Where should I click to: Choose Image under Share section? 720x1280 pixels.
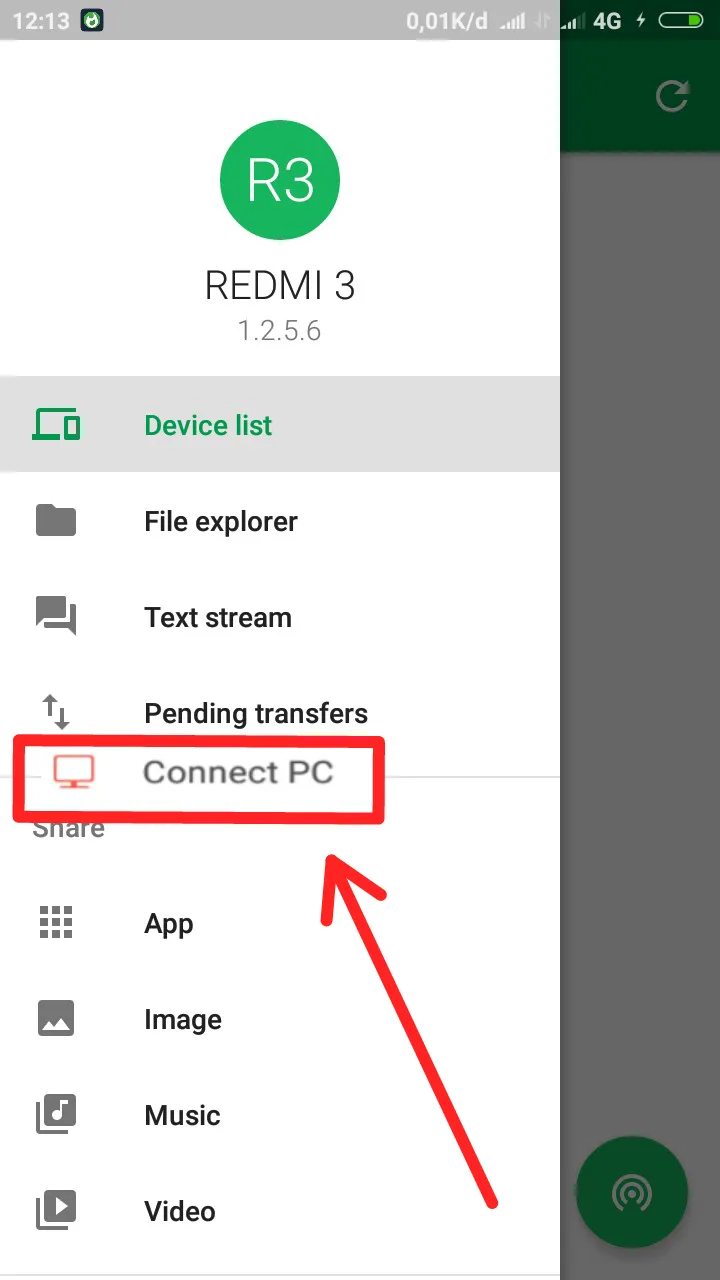coord(280,1019)
